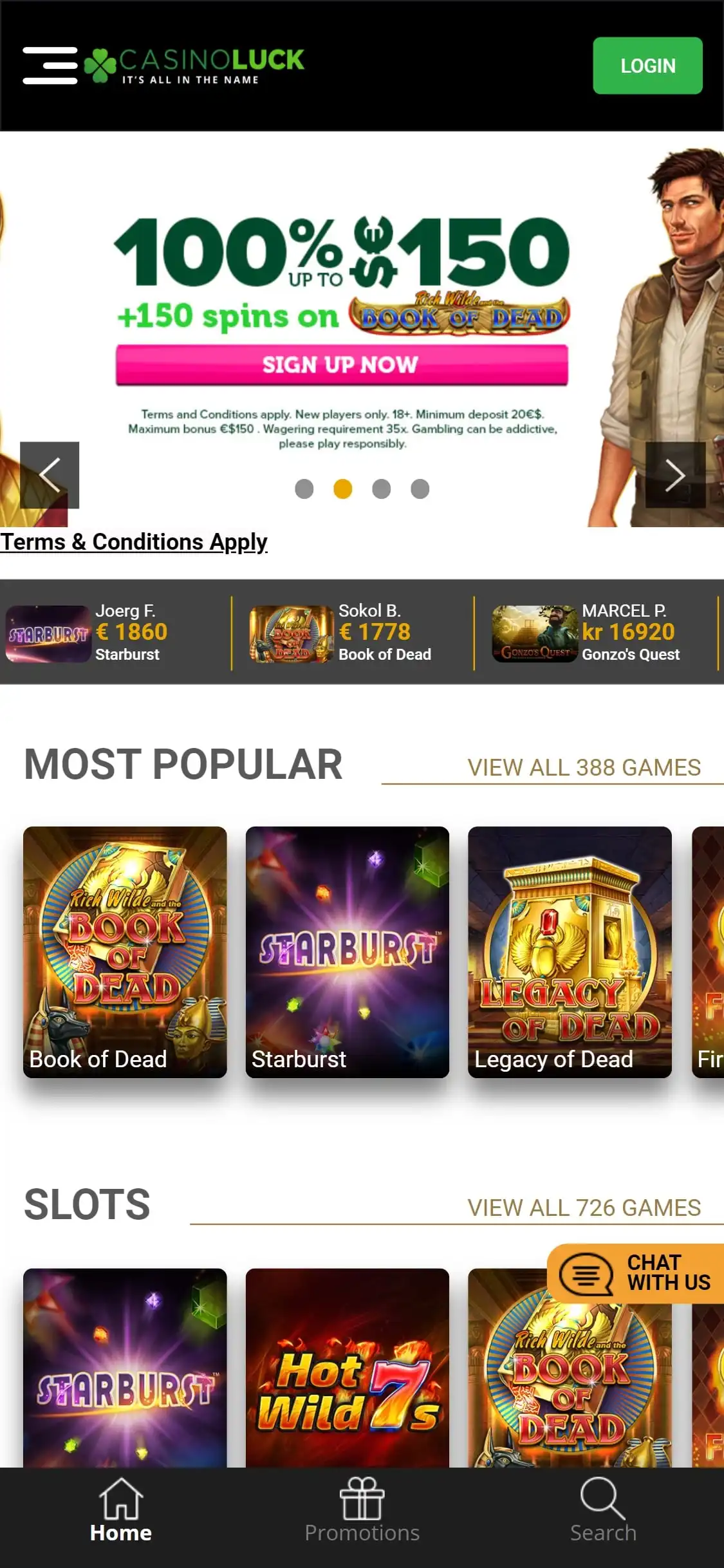Open Legacy of Dead game tile
The height and width of the screenshot is (1568, 724).
(x=570, y=952)
